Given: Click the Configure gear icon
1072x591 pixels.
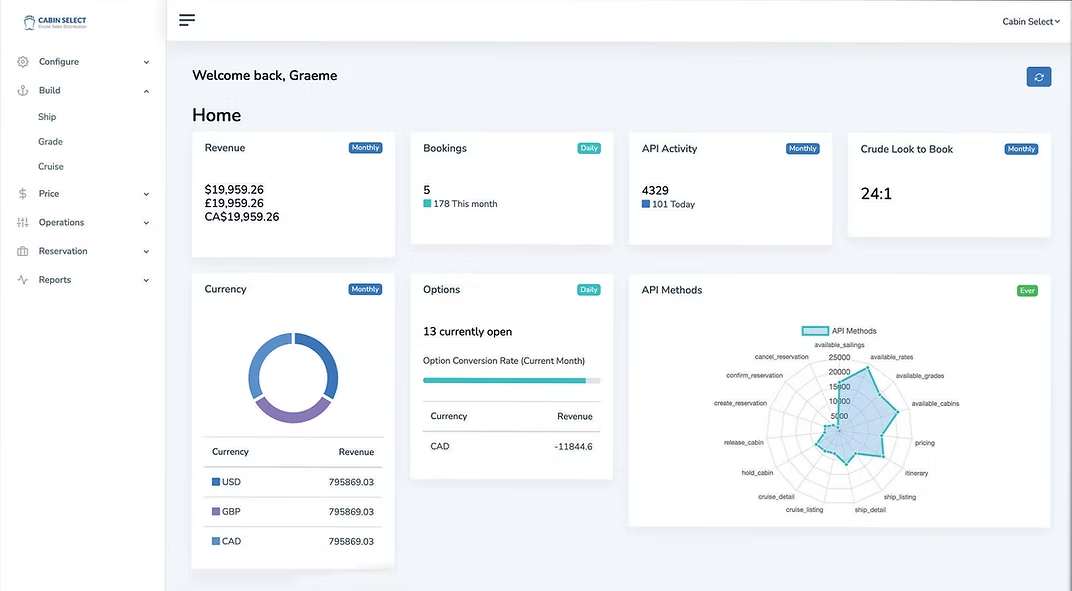Looking at the screenshot, I should click(22, 61).
